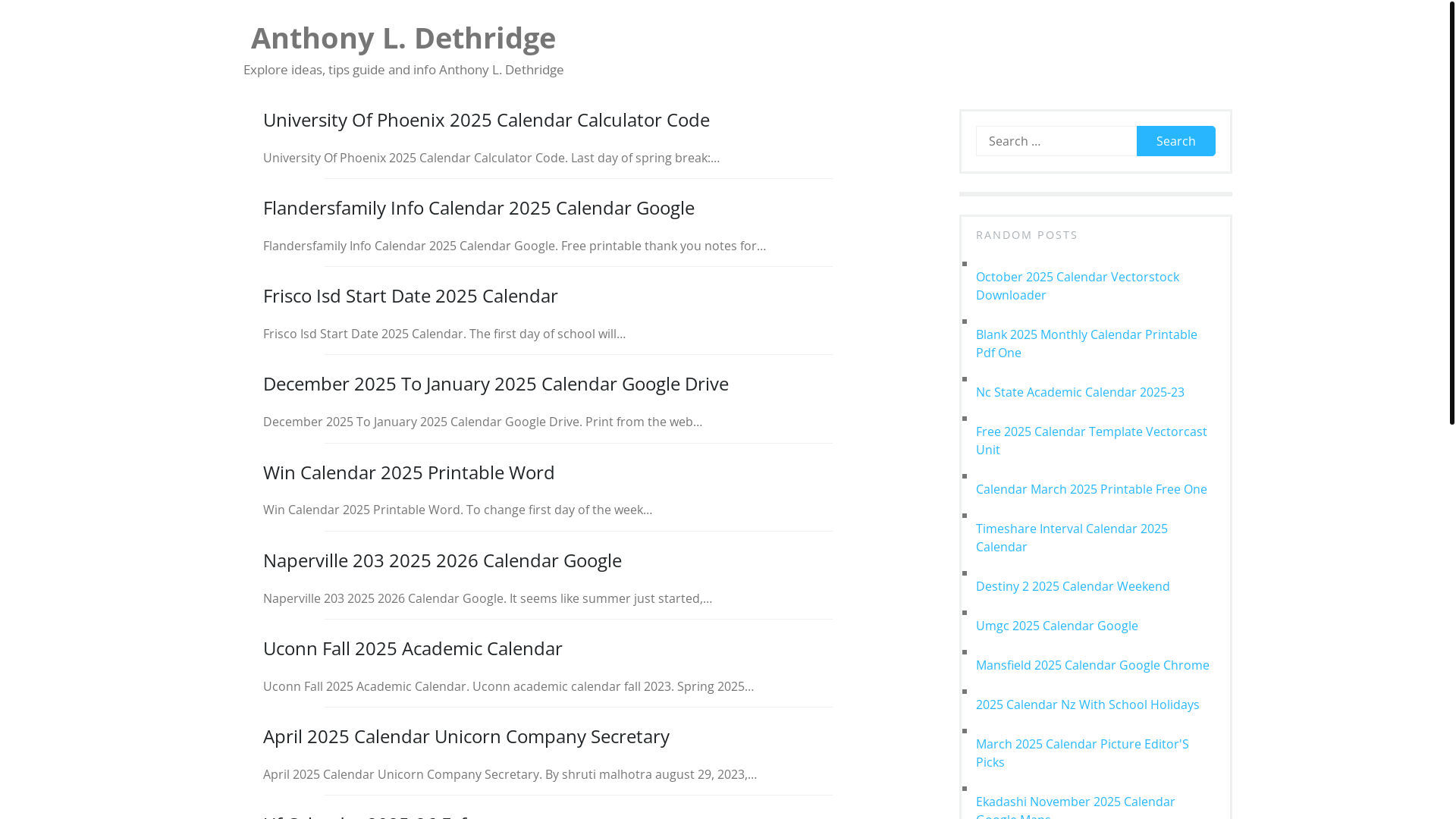Open Nc State Academic Calendar 2025-23 link
This screenshot has height=819, width=1456.
[1079, 392]
